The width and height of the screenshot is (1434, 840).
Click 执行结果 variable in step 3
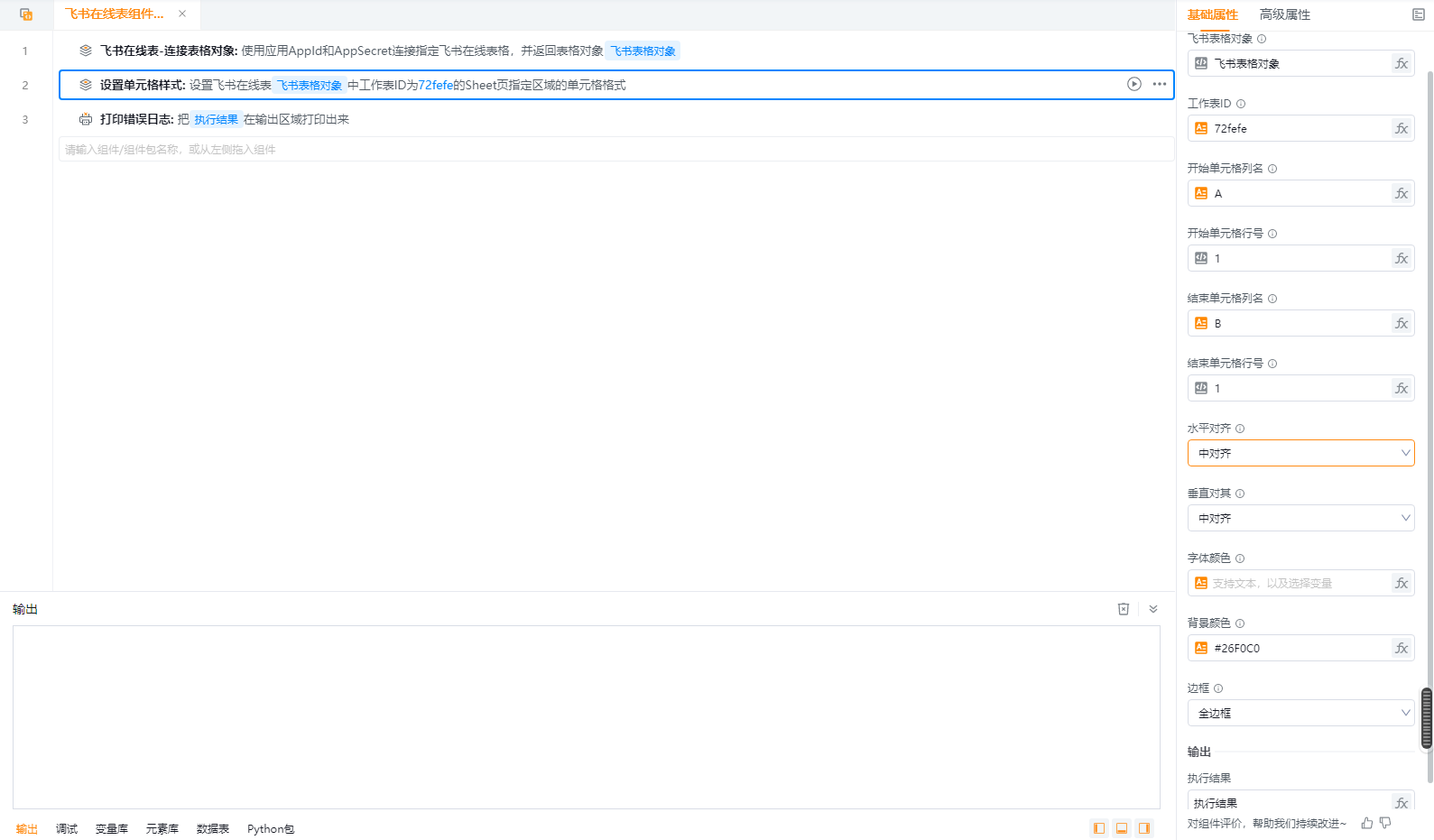217,119
